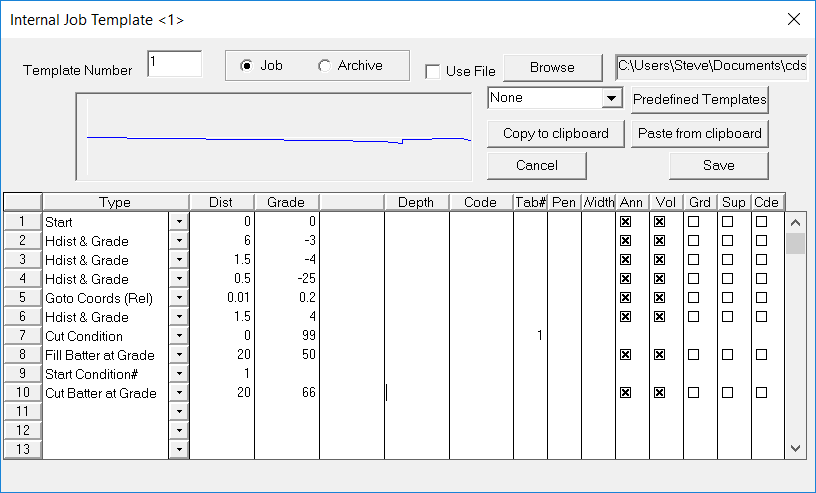Screen dimensions: 816x493
Task: Enable the Use File checkbox
Action: pos(432,71)
